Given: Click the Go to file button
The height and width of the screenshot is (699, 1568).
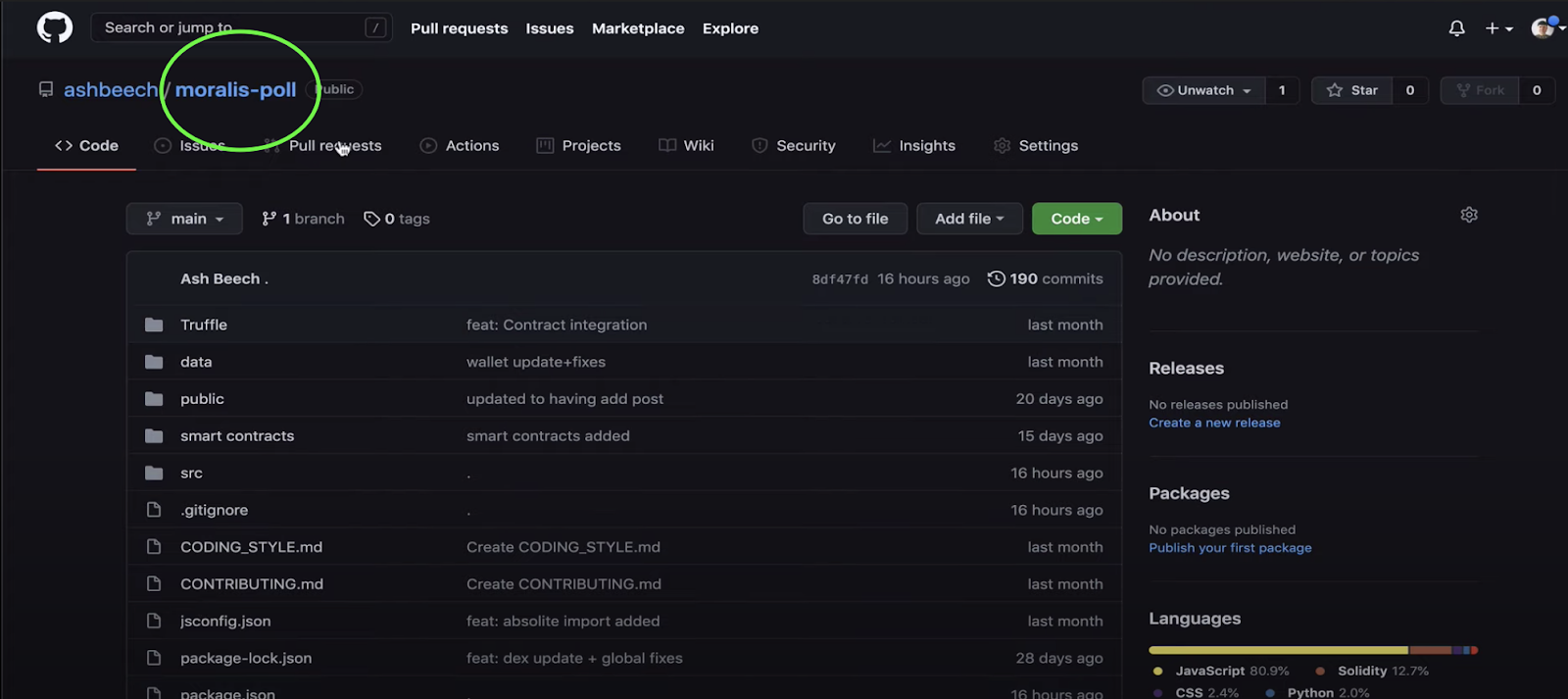Looking at the screenshot, I should [856, 219].
